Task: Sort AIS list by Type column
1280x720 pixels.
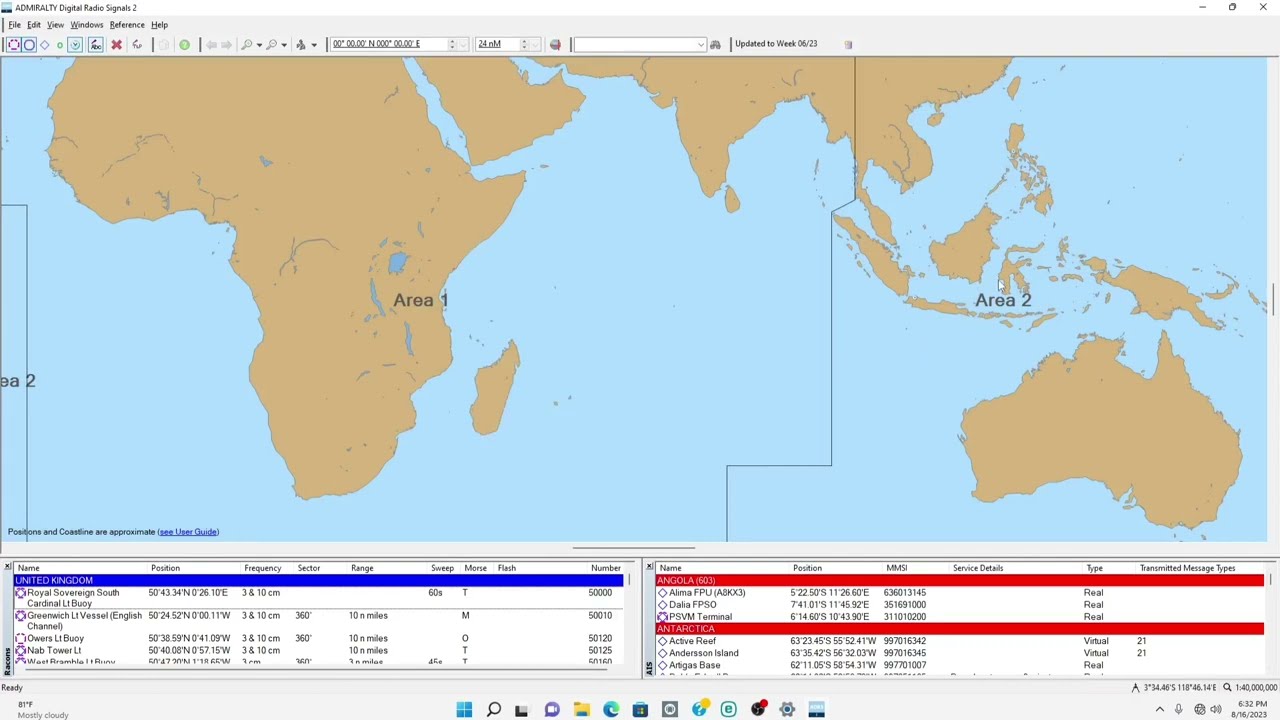Action: point(1094,568)
